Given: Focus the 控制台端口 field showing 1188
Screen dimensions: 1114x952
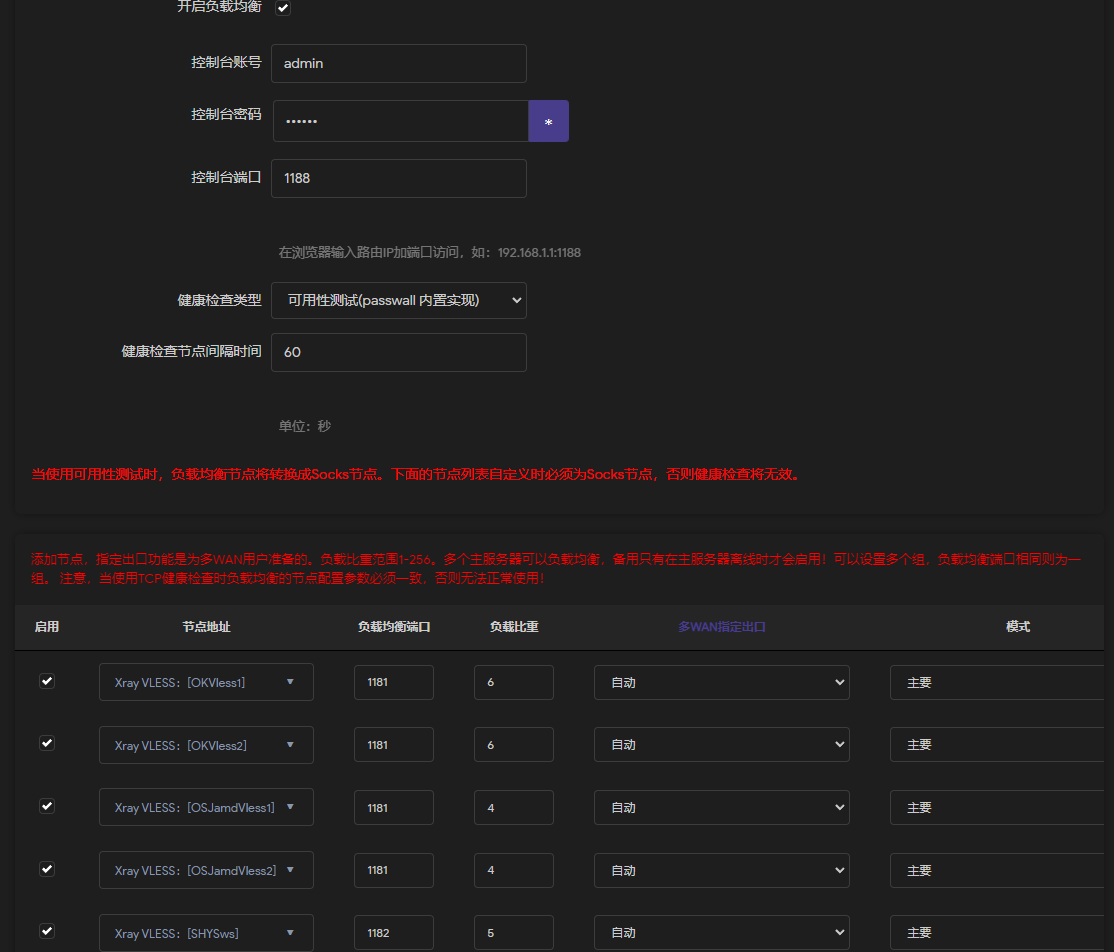Looking at the screenshot, I should [x=398, y=178].
